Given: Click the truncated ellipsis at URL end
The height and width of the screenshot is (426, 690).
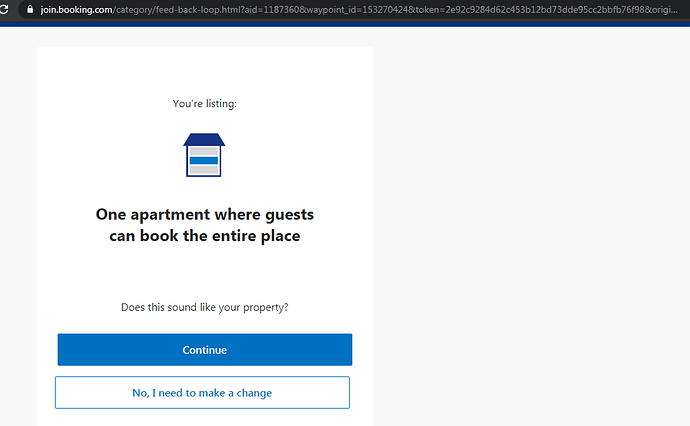Looking at the screenshot, I should click(x=673, y=11).
